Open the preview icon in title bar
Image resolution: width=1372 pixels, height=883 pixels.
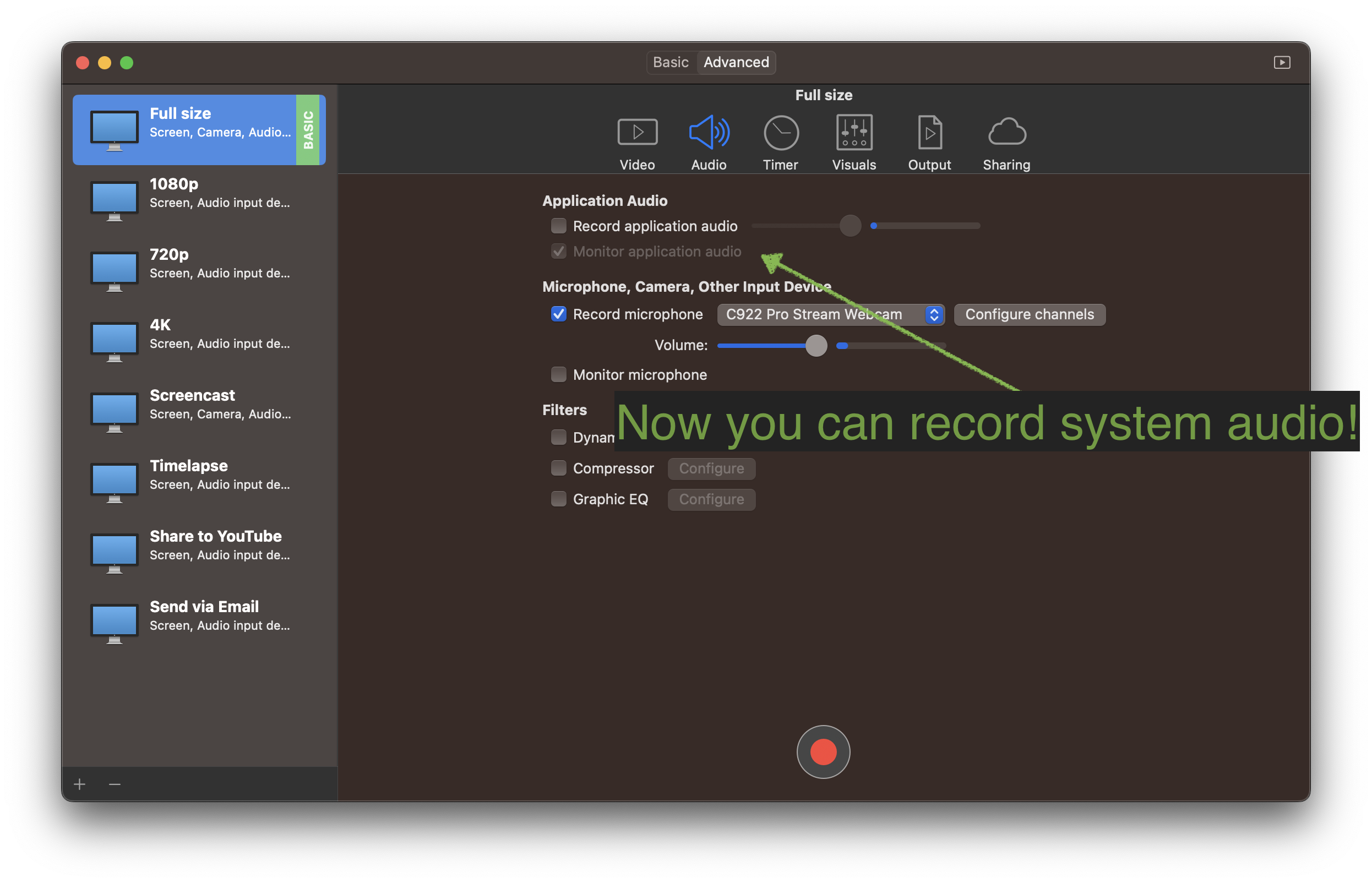(1282, 62)
